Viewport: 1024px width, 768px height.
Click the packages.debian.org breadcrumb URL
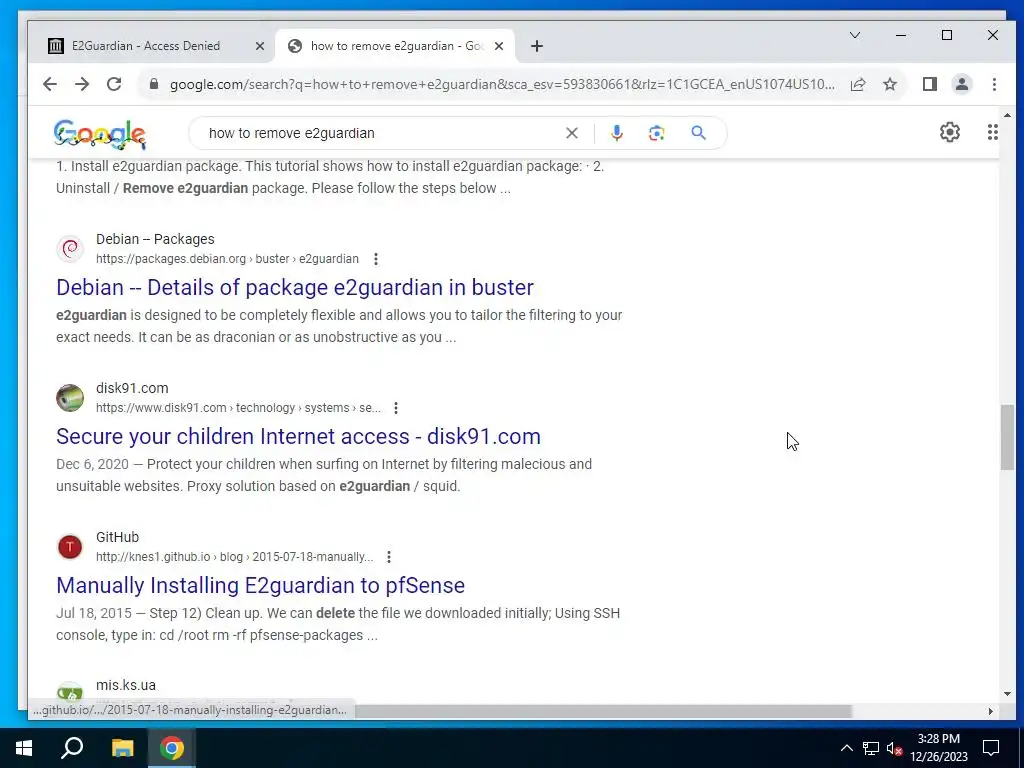click(x=227, y=259)
